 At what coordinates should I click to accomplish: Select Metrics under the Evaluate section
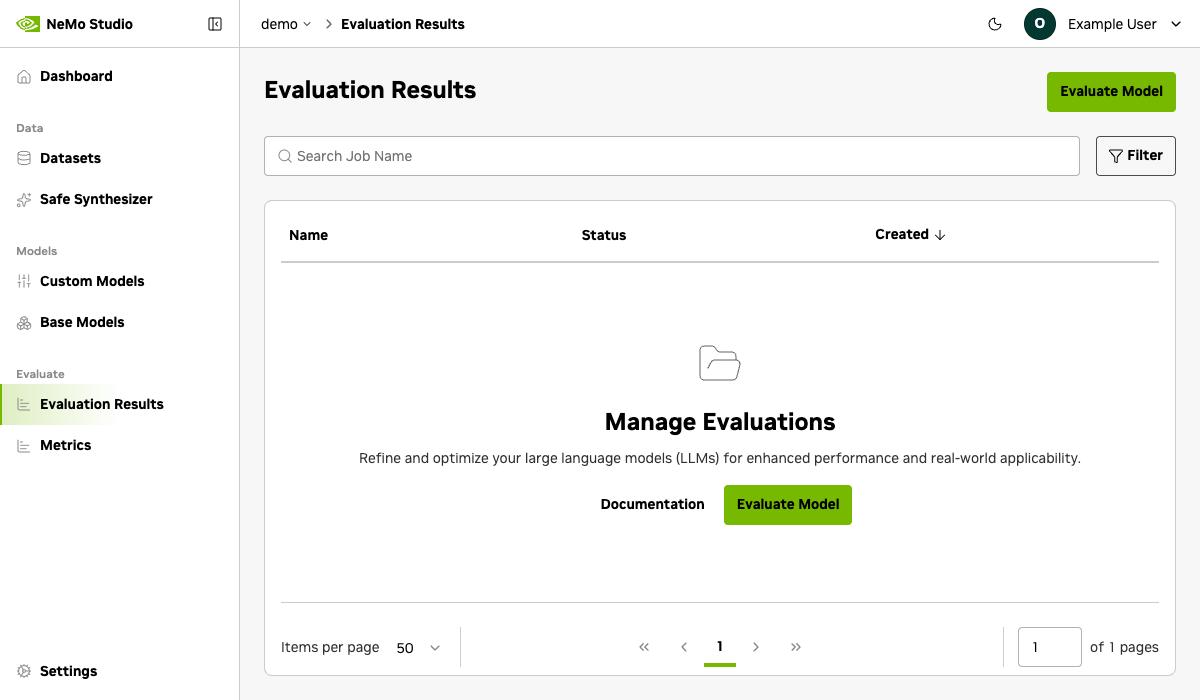pyautogui.click(x=66, y=445)
